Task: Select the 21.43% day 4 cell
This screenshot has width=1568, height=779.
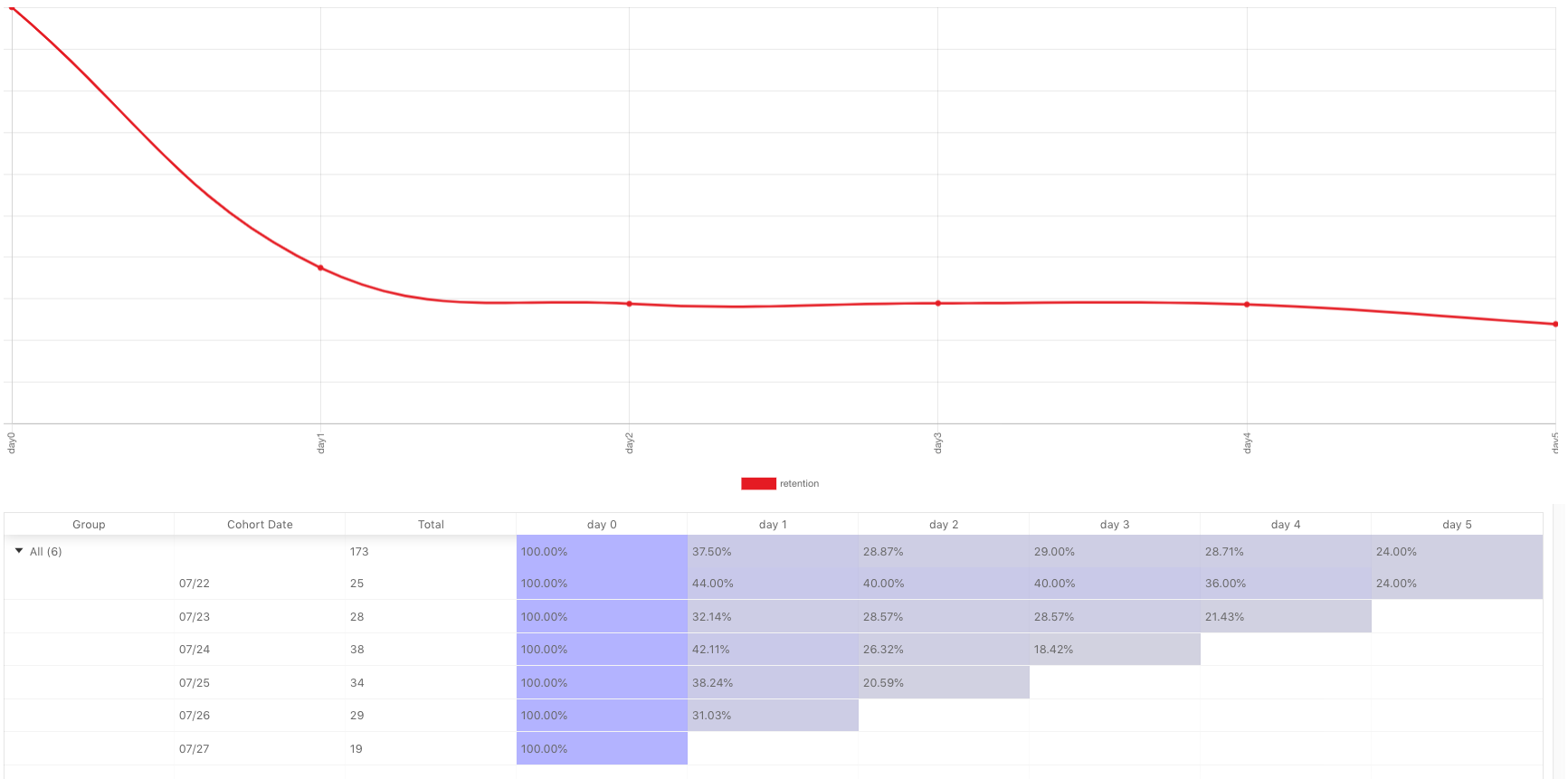Action: [1286, 617]
